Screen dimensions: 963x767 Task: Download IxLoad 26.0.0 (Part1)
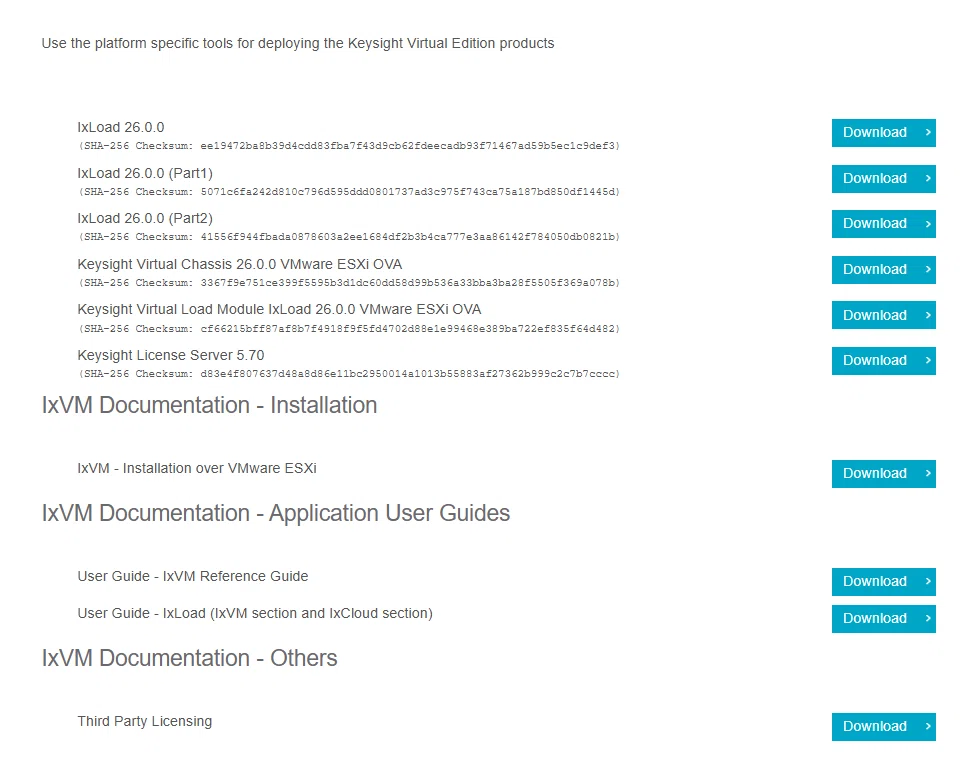click(x=883, y=179)
